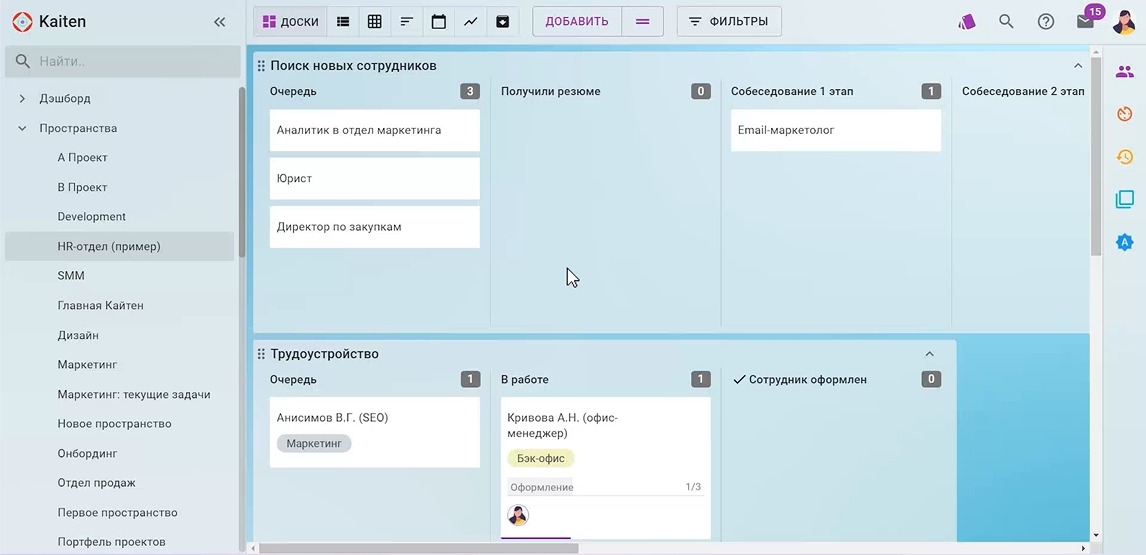Open the members icon in right sidebar

coord(1125,72)
